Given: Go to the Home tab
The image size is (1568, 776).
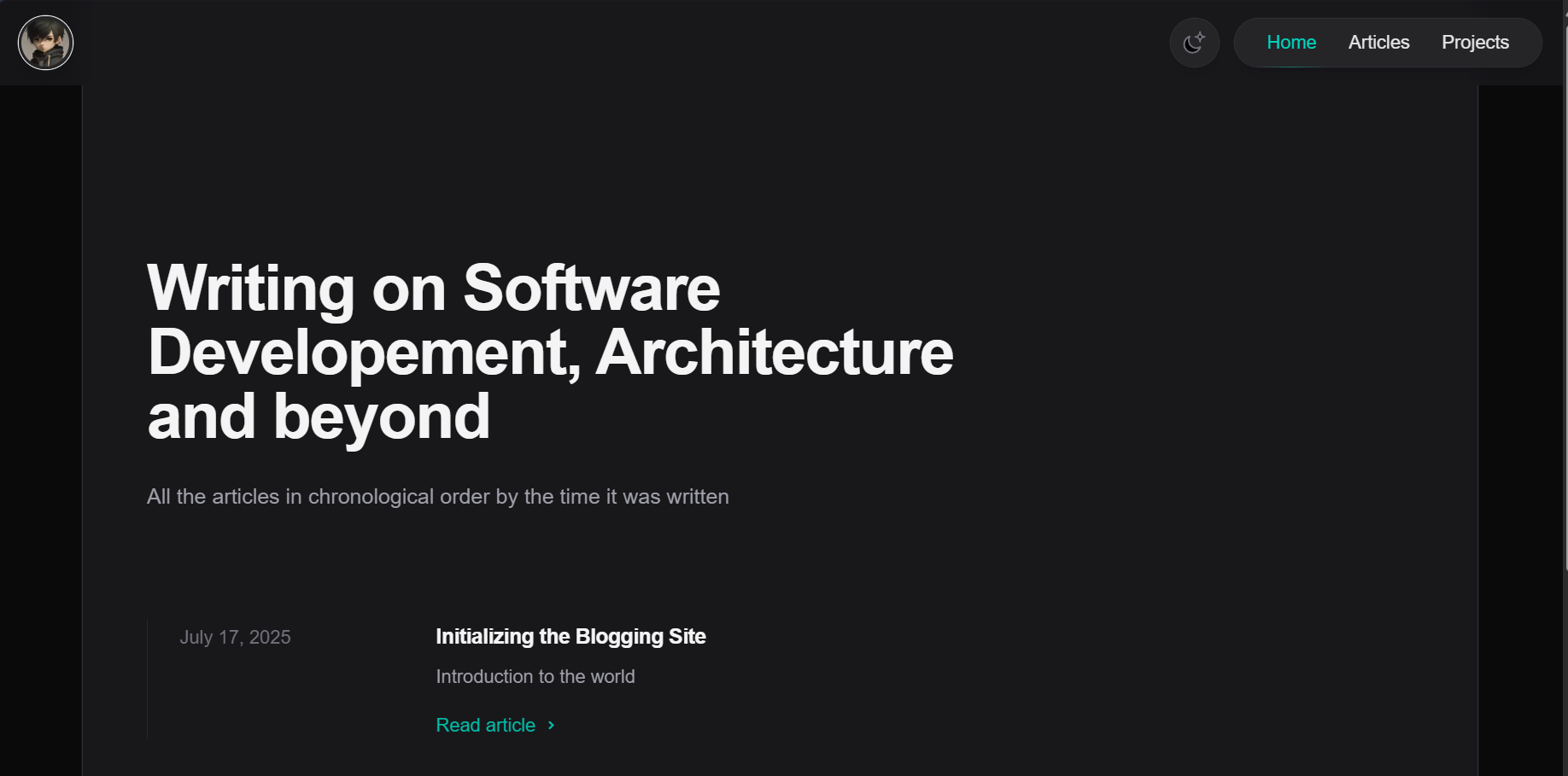Looking at the screenshot, I should 1290,43.
